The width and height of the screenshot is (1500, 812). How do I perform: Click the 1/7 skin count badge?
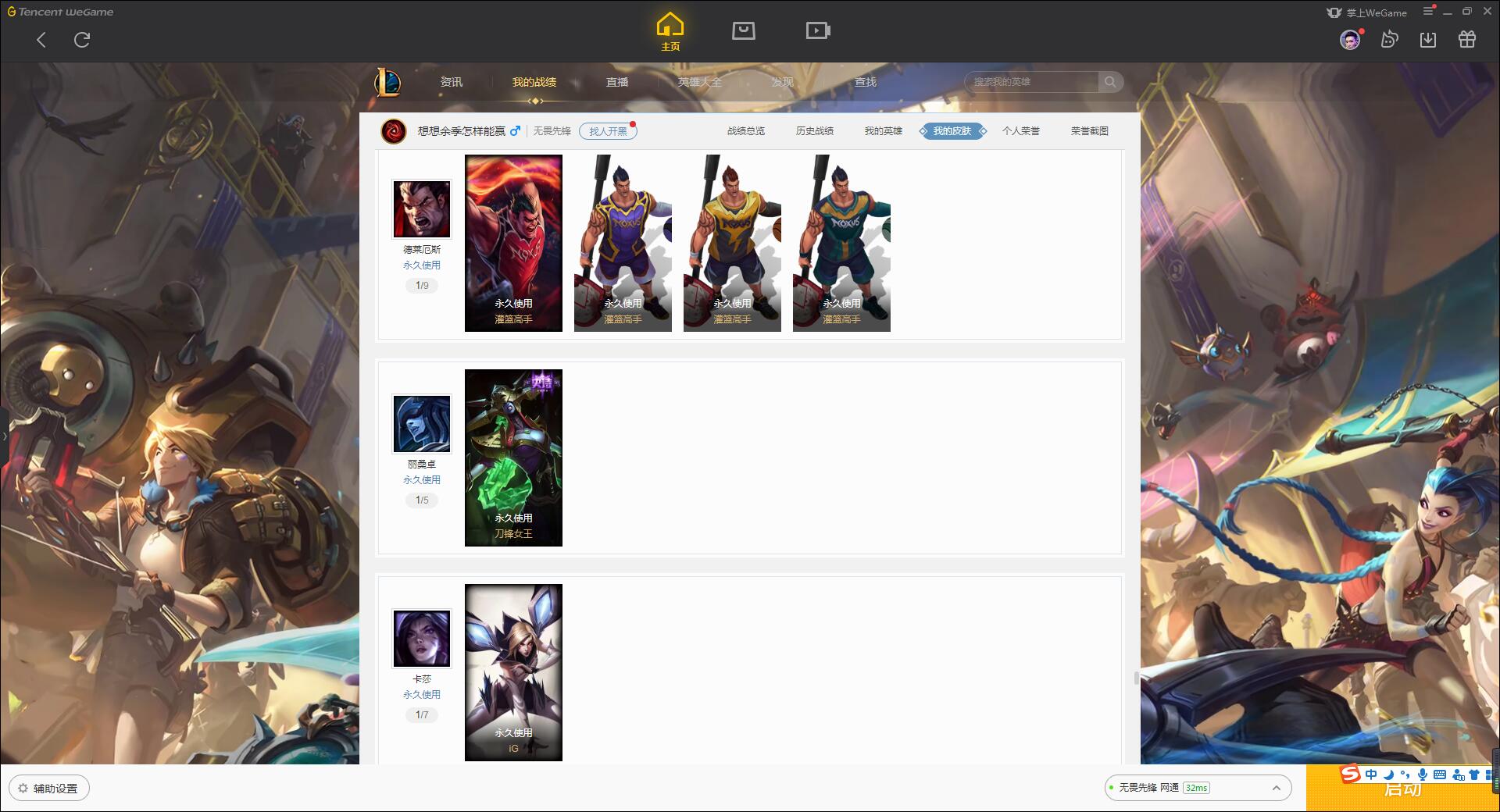tap(422, 715)
